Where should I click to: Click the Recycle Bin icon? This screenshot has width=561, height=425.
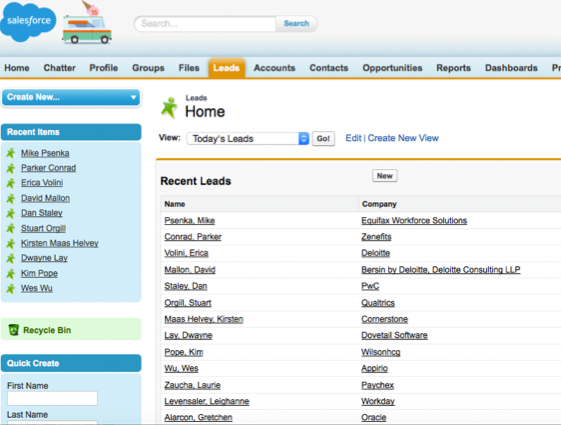pyautogui.click(x=14, y=329)
